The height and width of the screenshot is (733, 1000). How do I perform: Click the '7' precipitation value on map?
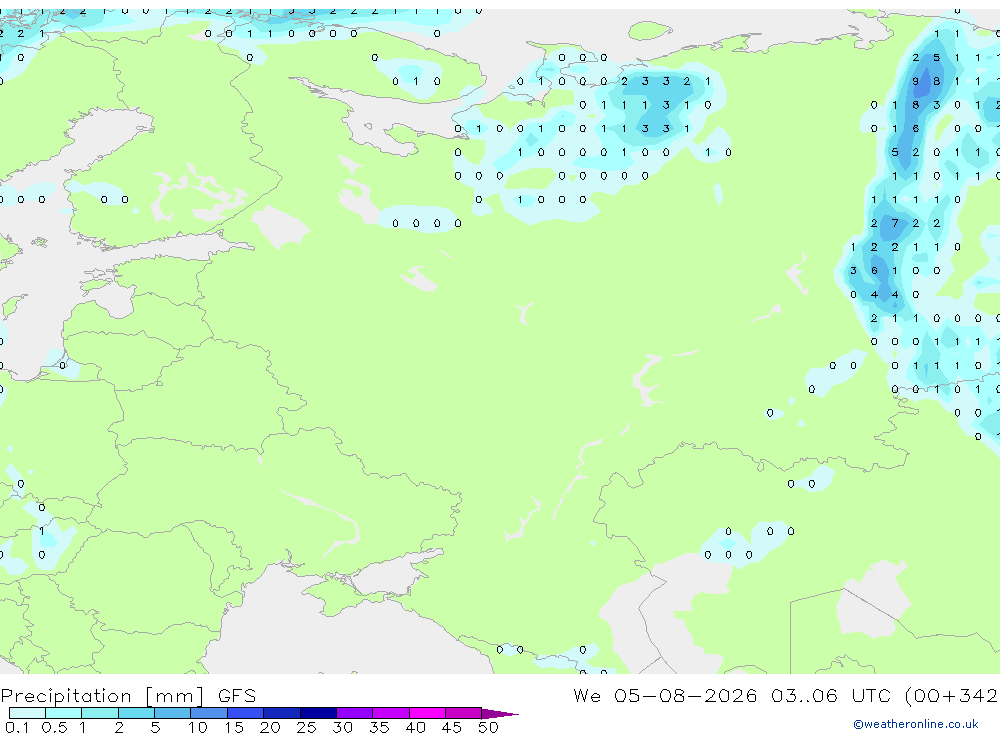[895, 223]
